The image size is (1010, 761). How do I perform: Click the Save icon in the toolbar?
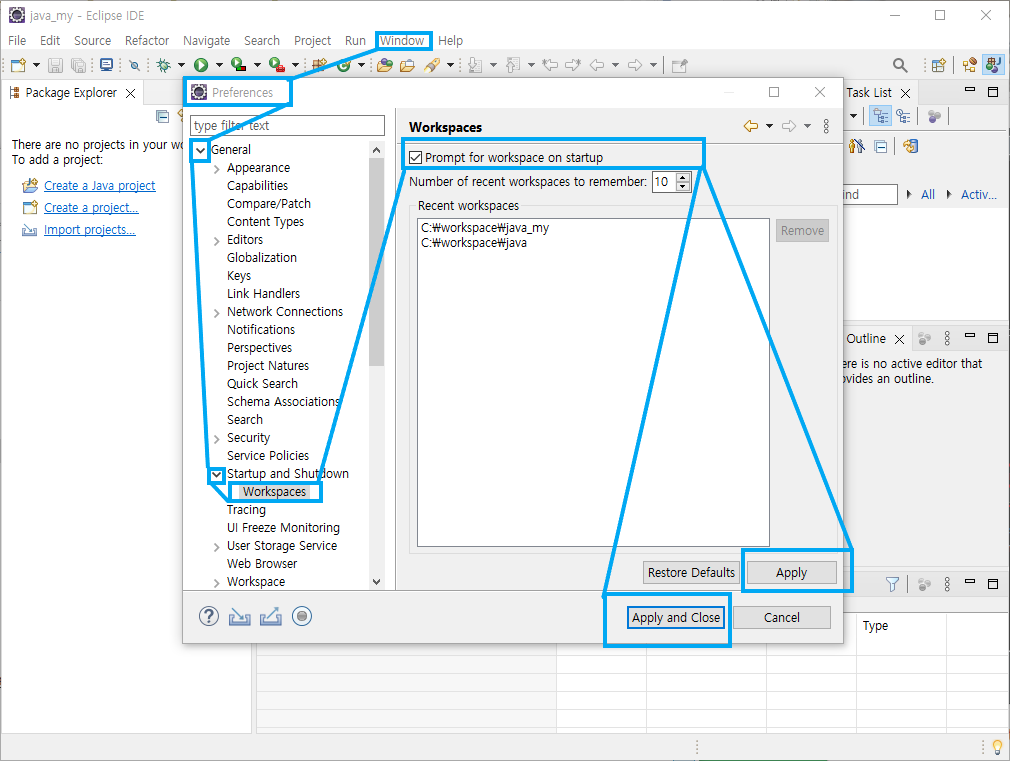55,65
